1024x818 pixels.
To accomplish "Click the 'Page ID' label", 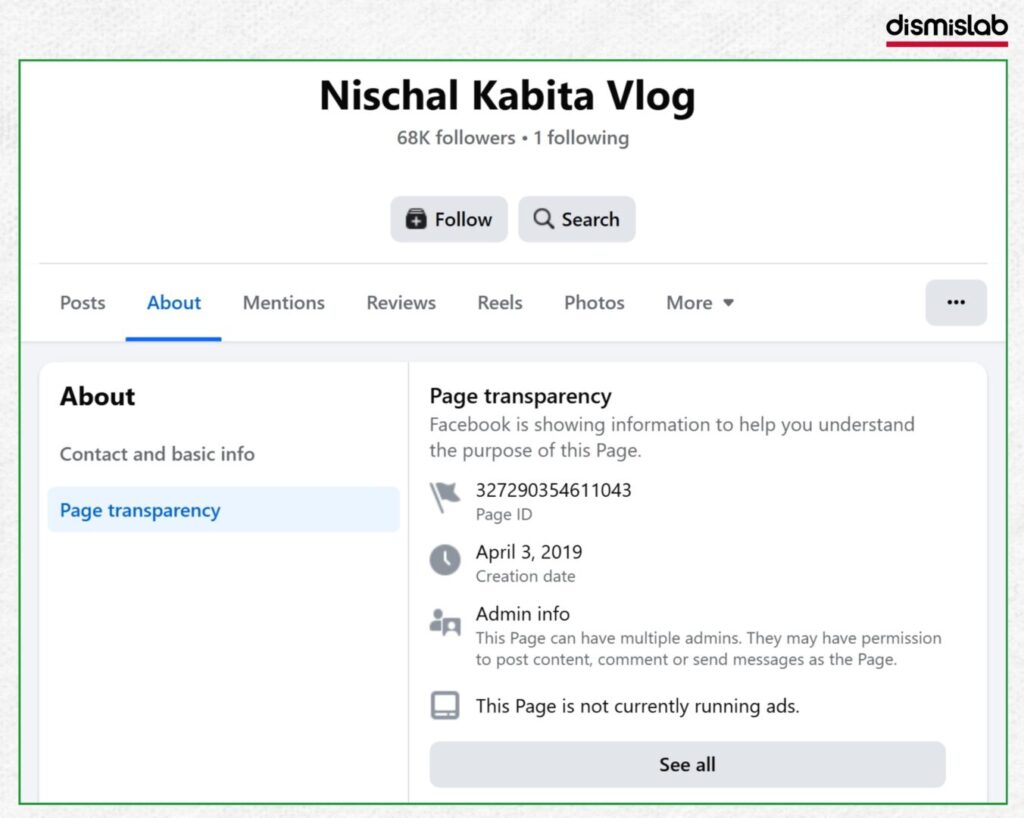I will tap(504, 514).
